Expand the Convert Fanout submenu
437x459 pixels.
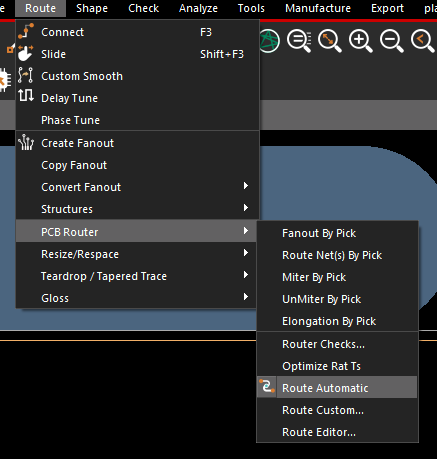pyautogui.click(x=138, y=187)
